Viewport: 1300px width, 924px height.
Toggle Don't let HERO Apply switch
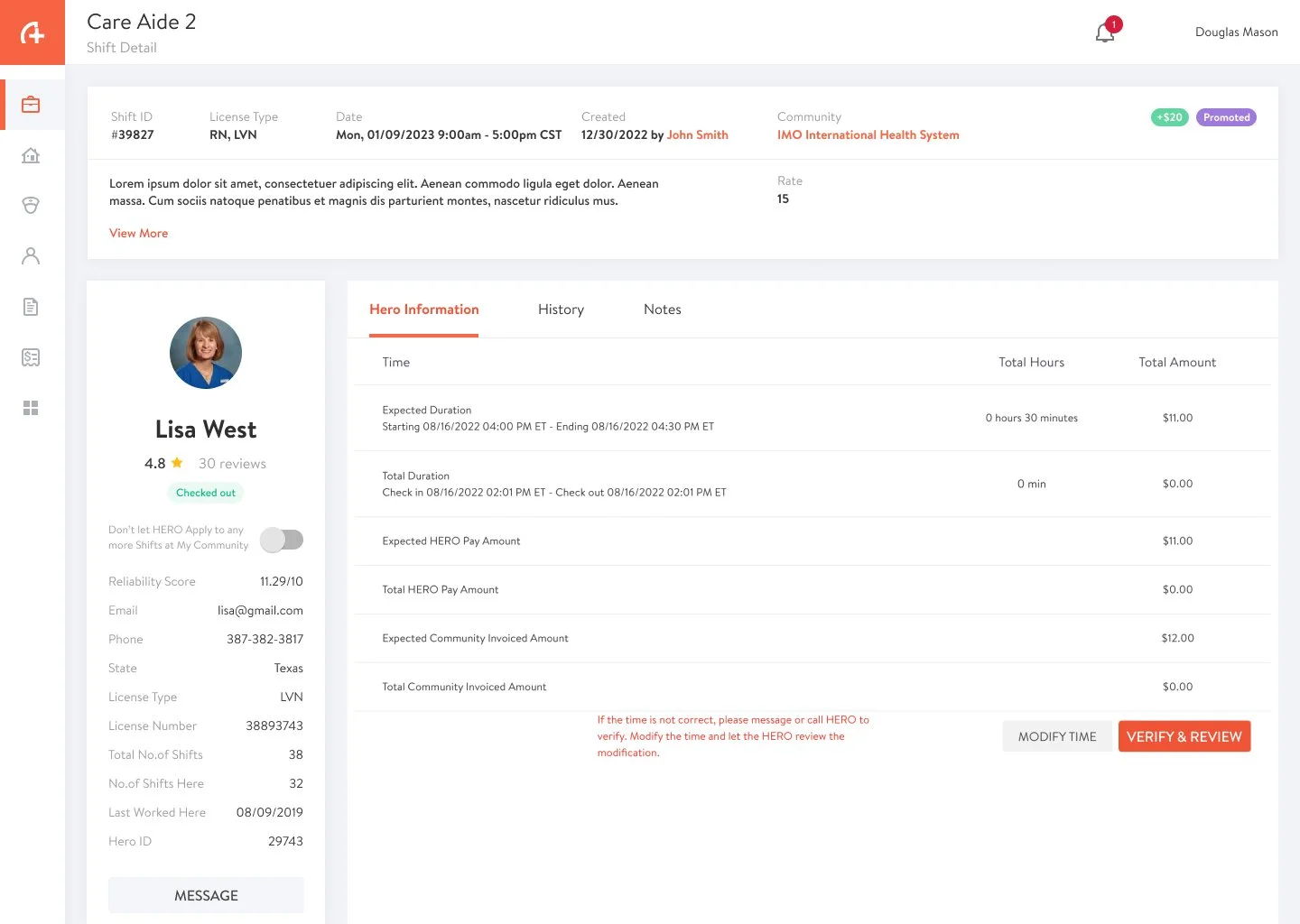coord(282,540)
